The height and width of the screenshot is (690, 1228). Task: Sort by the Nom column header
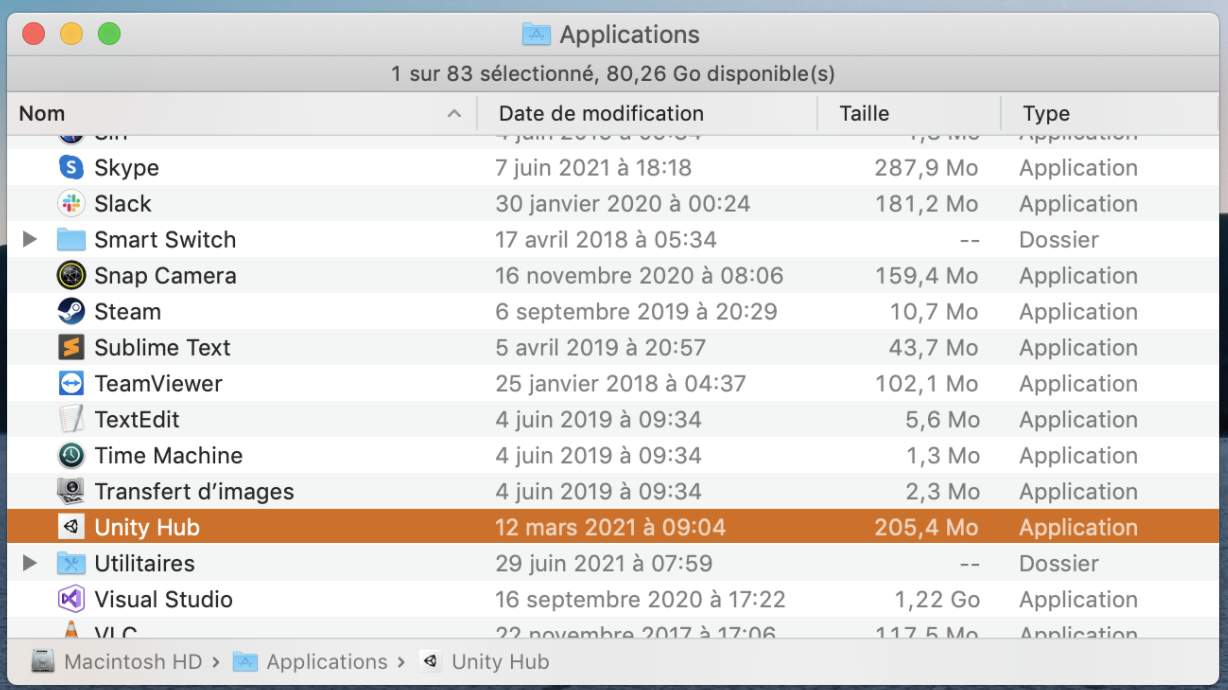point(42,114)
